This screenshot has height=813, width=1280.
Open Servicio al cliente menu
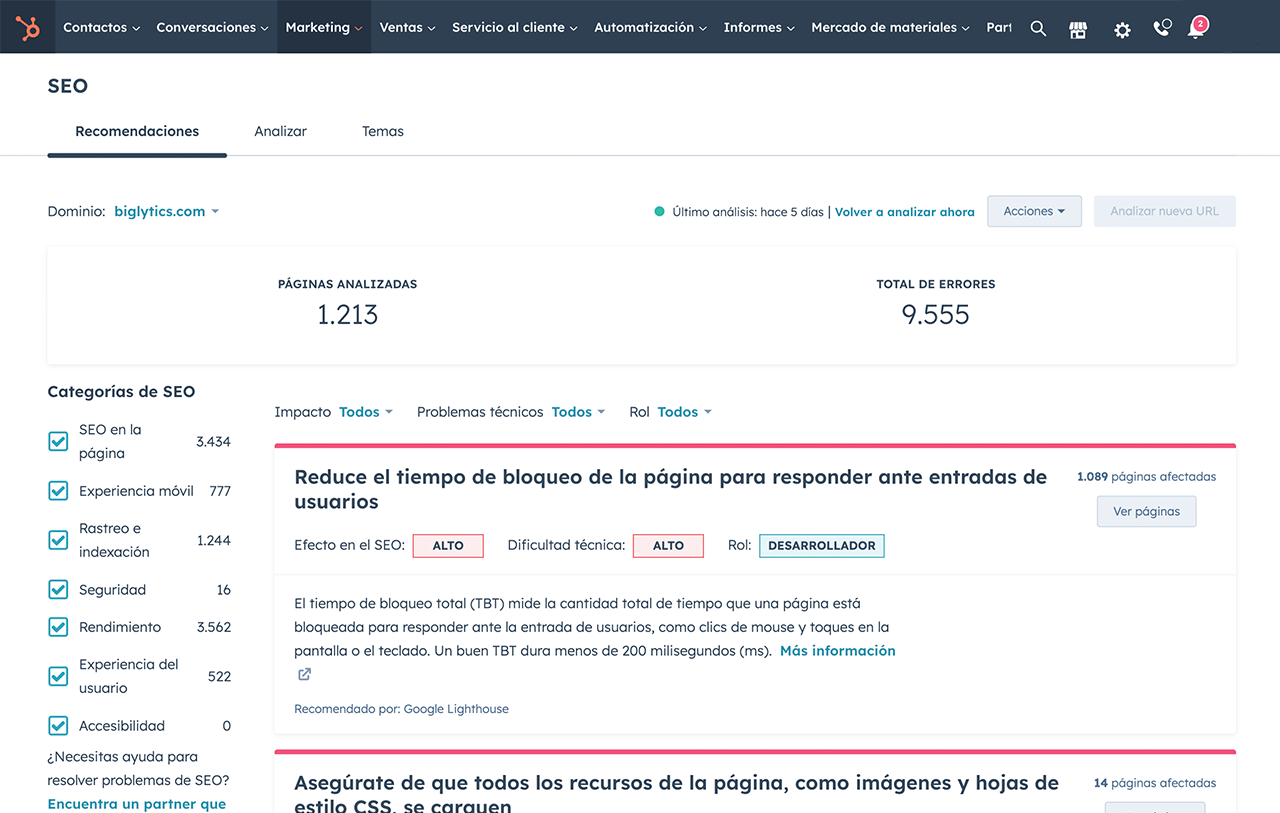515,28
